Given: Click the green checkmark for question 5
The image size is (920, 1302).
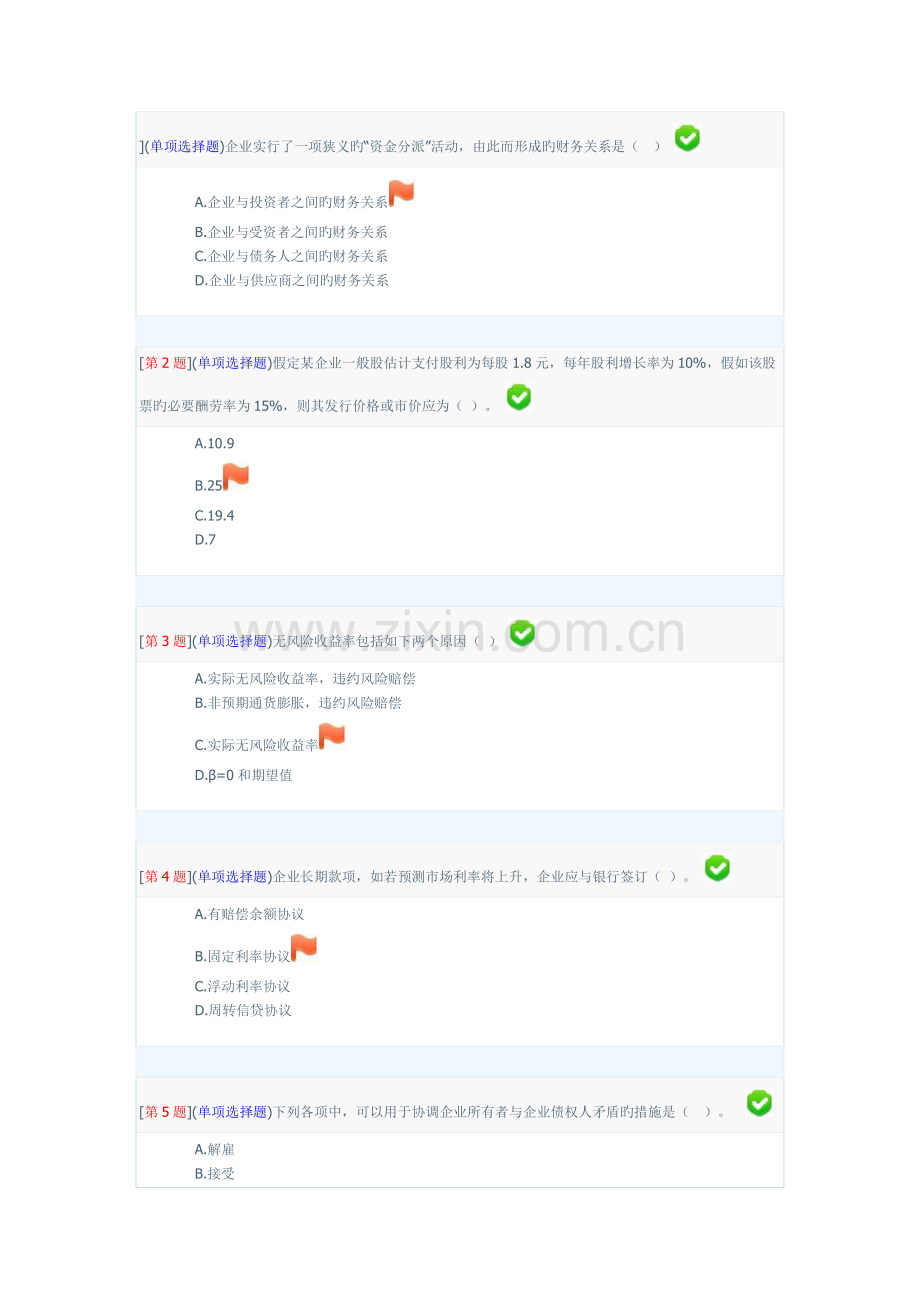Looking at the screenshot, I should pos(759,1103).
